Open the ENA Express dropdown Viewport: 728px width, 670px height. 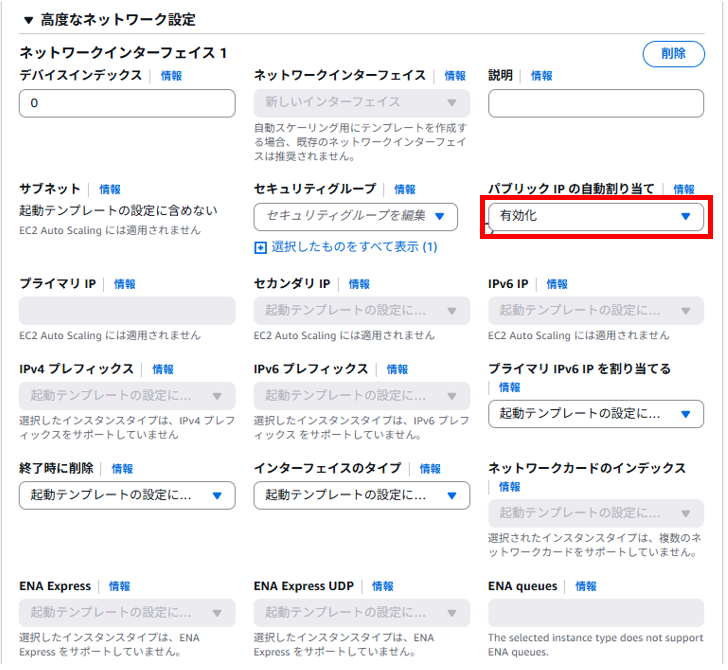click(x=127, y=613)
